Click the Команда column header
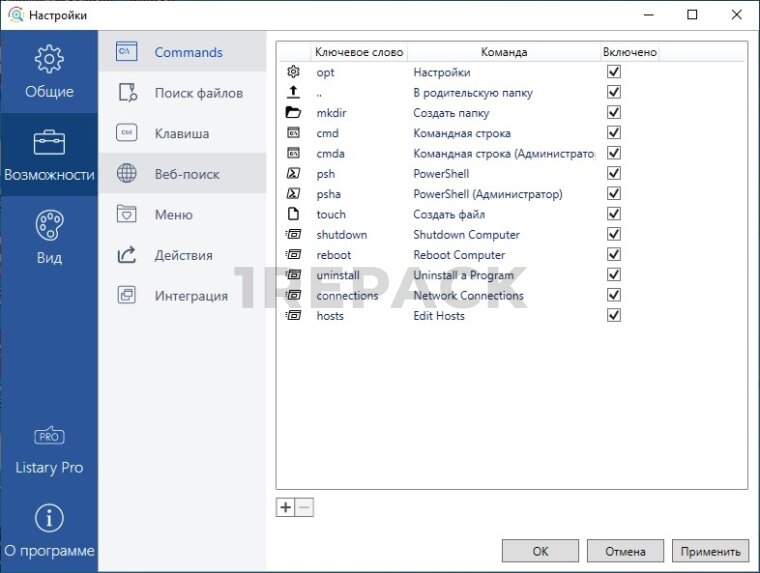760x573 pixels. click(x=503, y=52)
